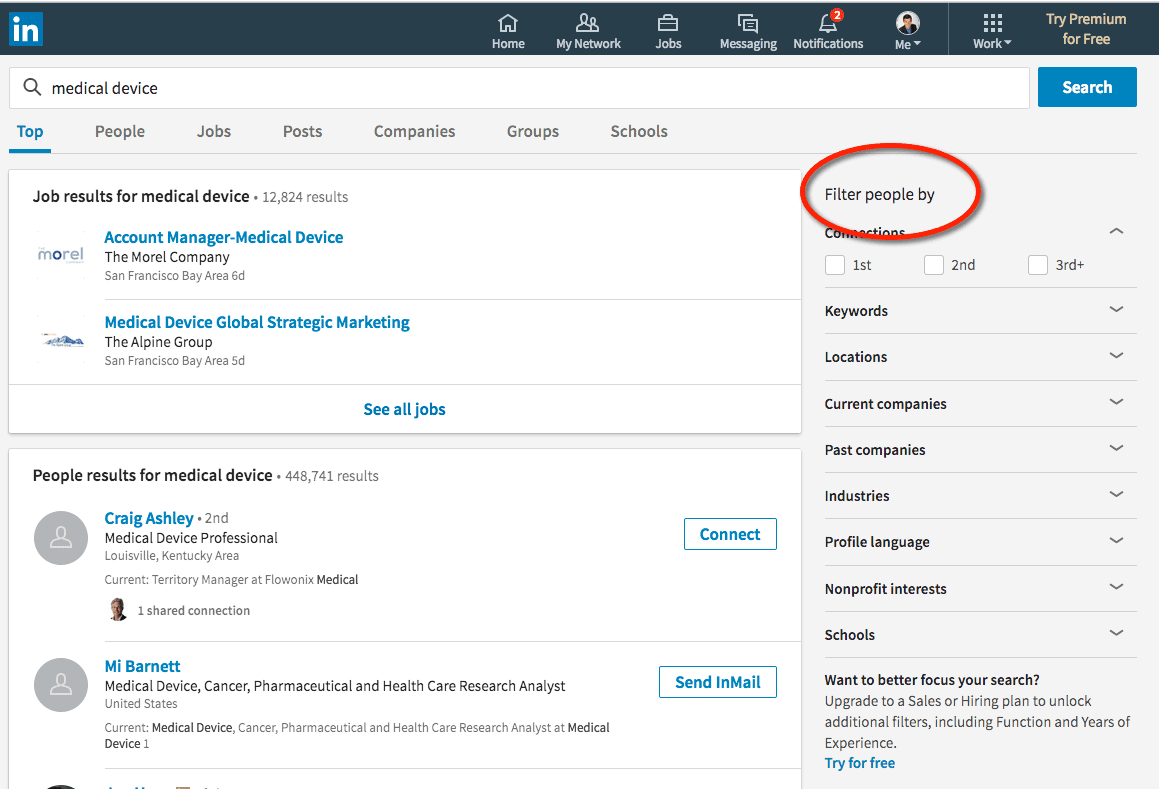The height and width of the screenshot is (789, 1160).
Task: Click the Search button
Action: (1087, 87)
